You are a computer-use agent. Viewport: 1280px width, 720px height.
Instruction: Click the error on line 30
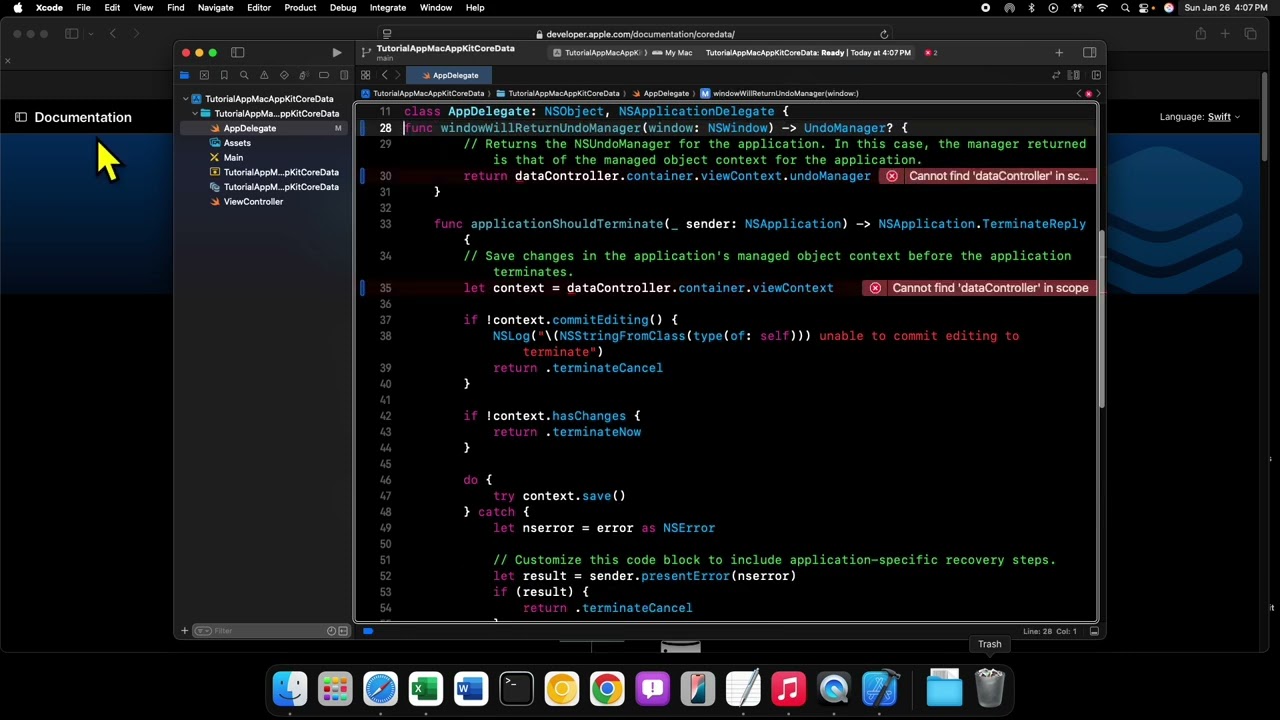987,176
